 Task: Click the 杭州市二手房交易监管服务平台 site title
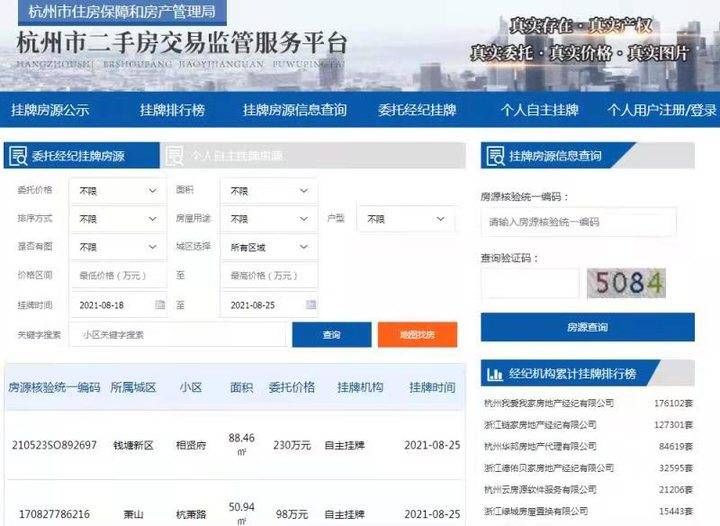[181, 44]
